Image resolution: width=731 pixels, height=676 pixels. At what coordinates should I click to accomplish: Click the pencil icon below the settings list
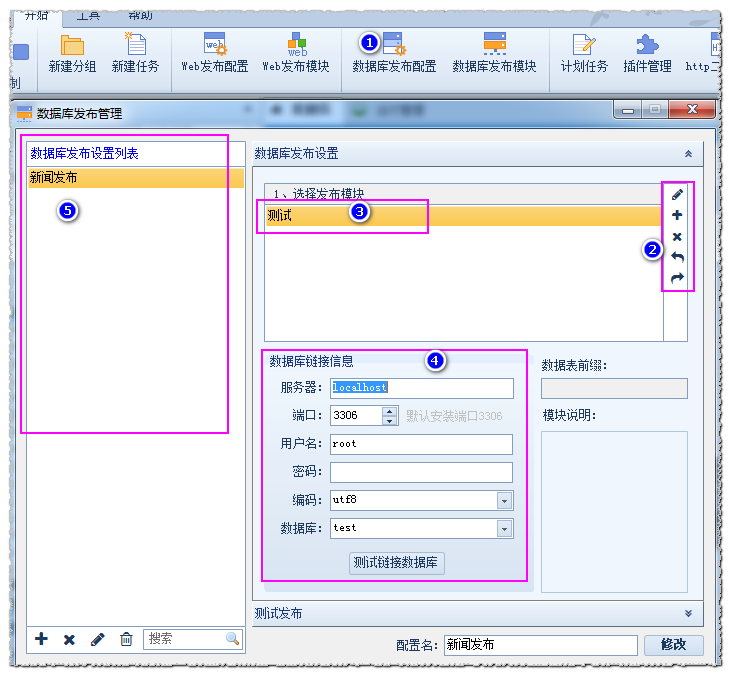pyautogui.click(x=97, y=639)
